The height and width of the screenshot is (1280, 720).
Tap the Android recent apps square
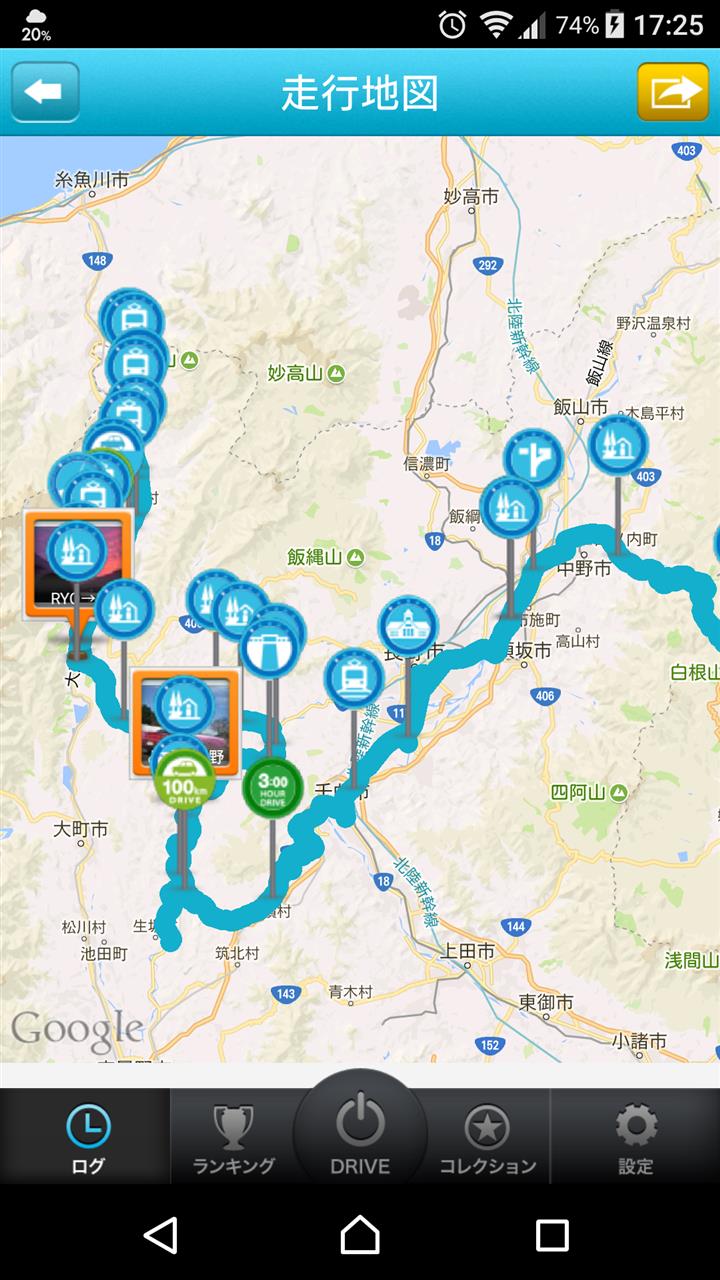(x=552, y=1235)
